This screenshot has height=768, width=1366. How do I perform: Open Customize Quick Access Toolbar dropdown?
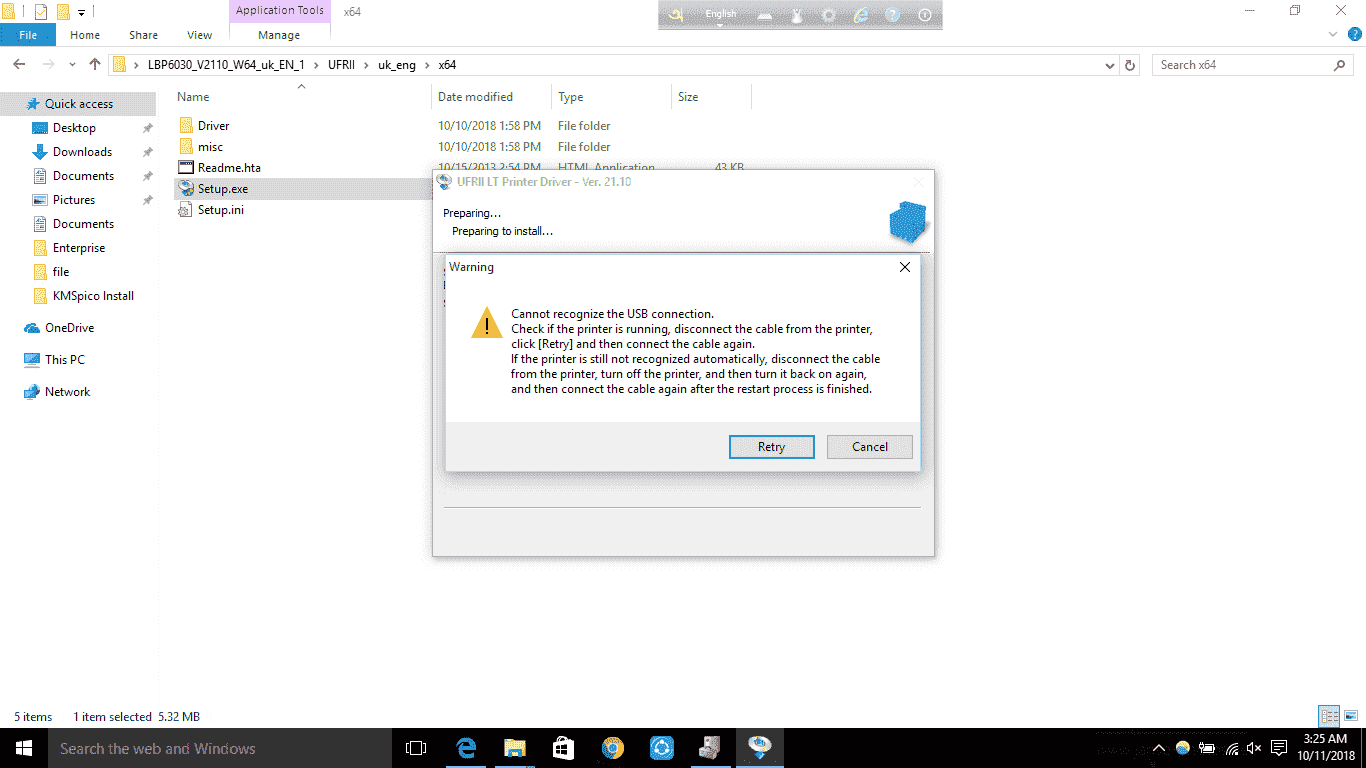tap(82, 12)
